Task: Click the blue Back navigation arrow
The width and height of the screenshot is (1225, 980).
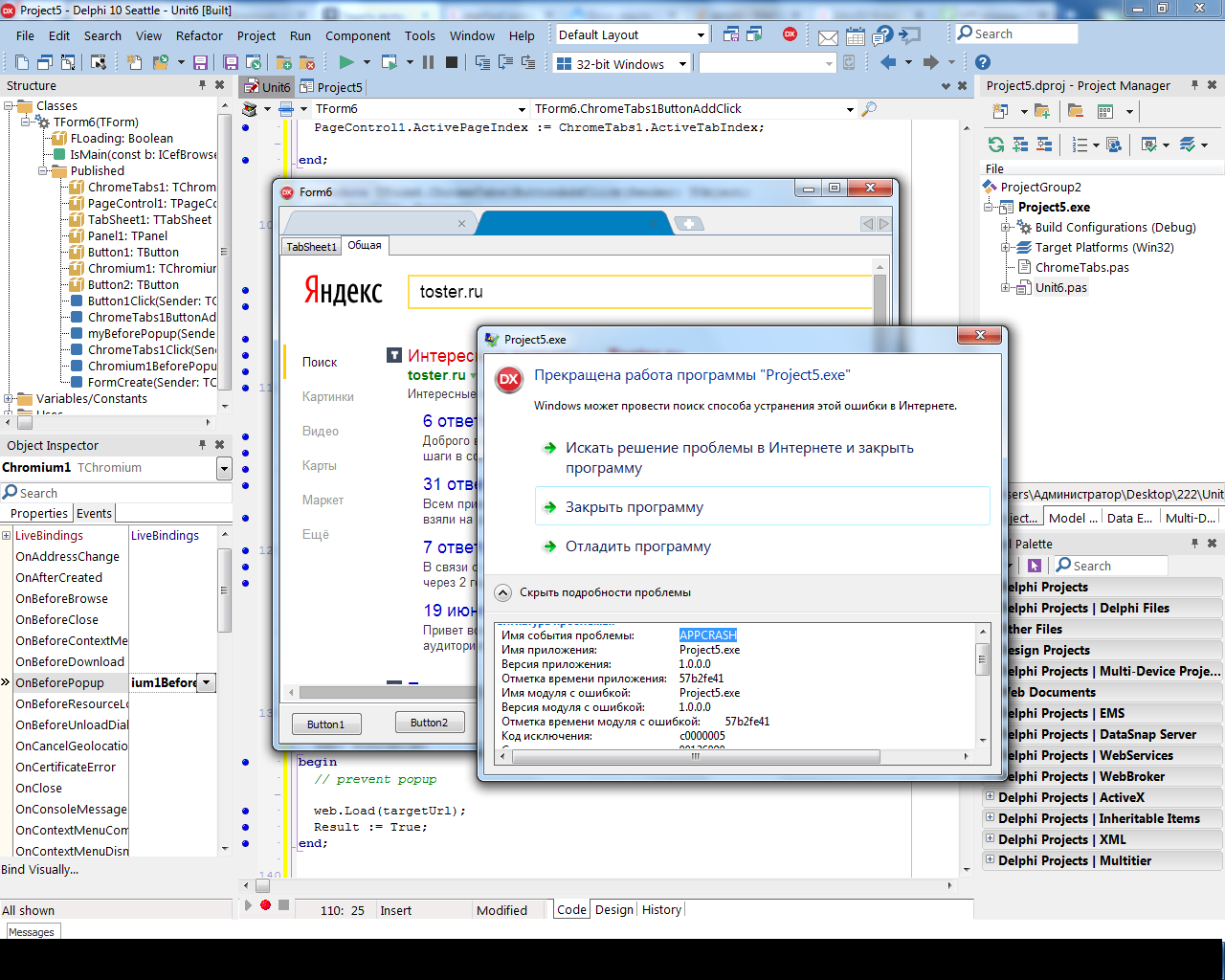Action: (x=888, y=62)
